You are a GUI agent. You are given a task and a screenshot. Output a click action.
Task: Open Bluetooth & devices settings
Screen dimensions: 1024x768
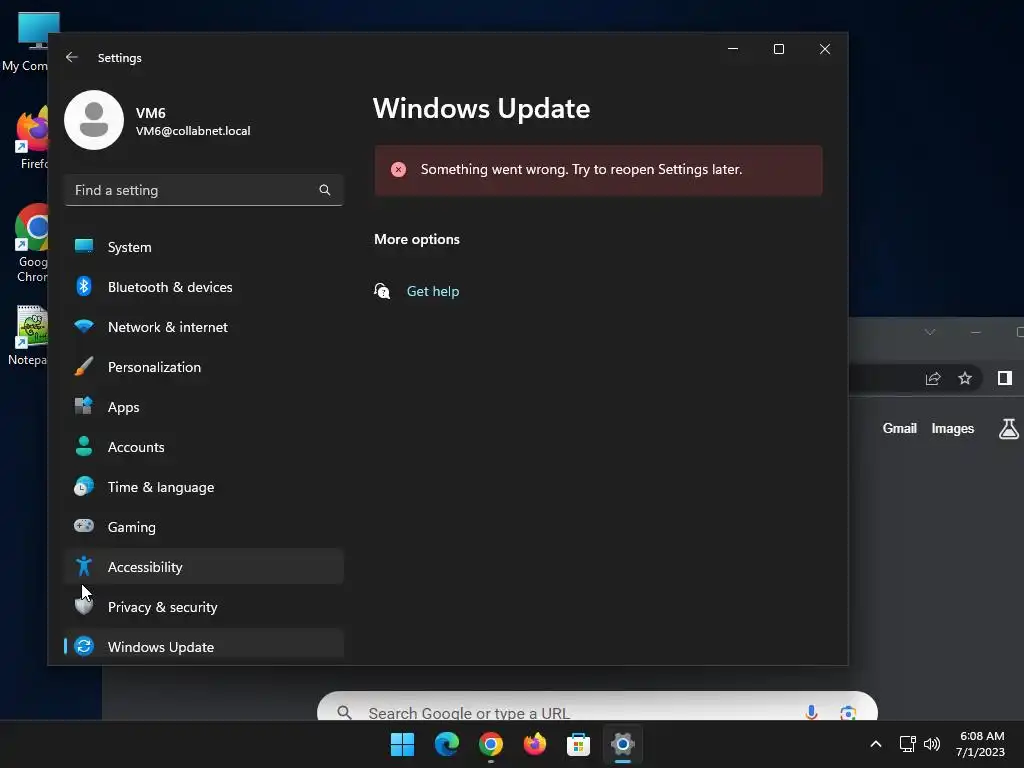pyautogui.click(x=204, y=287)
